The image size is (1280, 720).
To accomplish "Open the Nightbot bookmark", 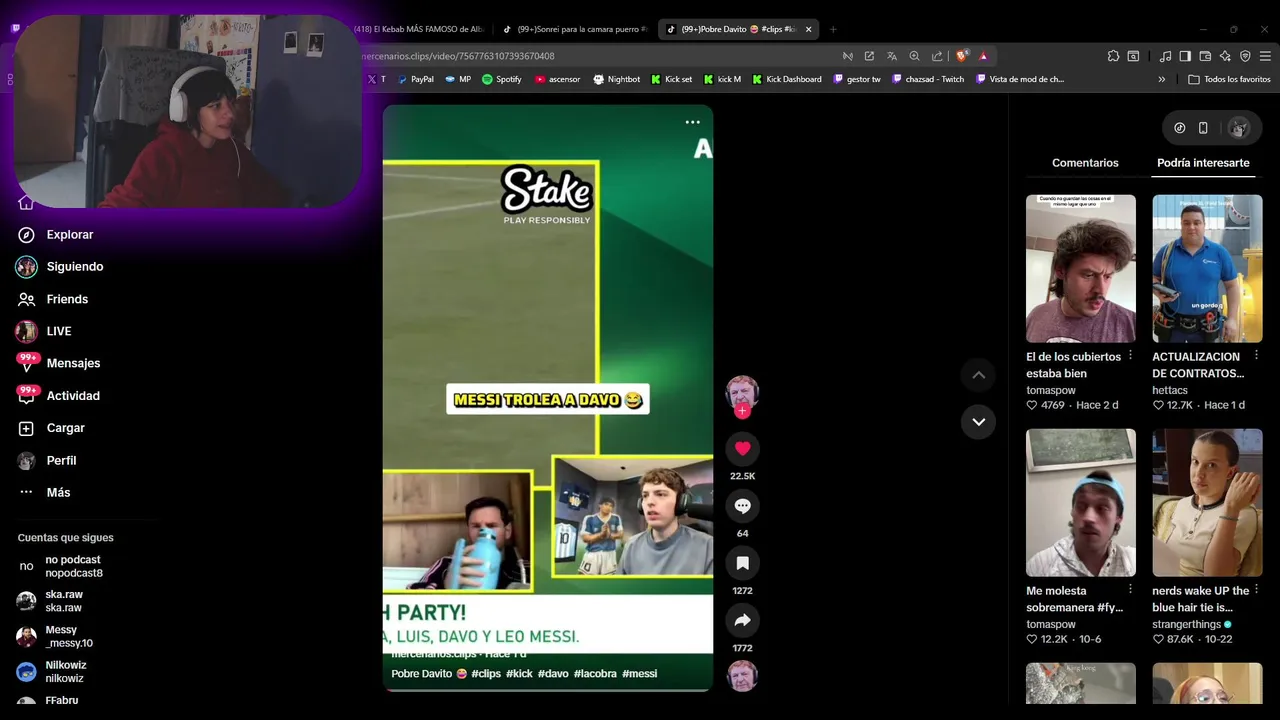I will point(616,79).
